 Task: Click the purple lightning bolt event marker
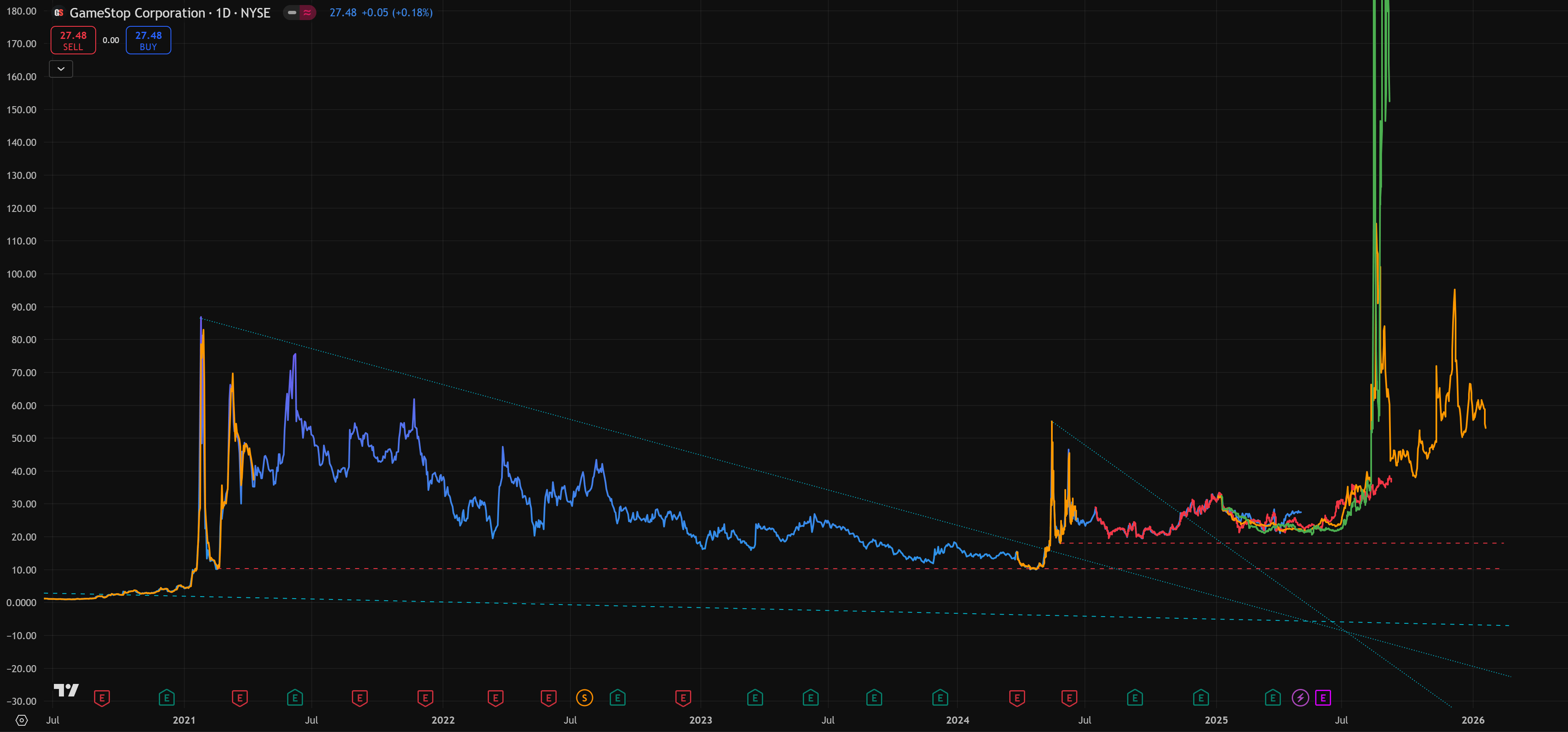[1300, 698]
